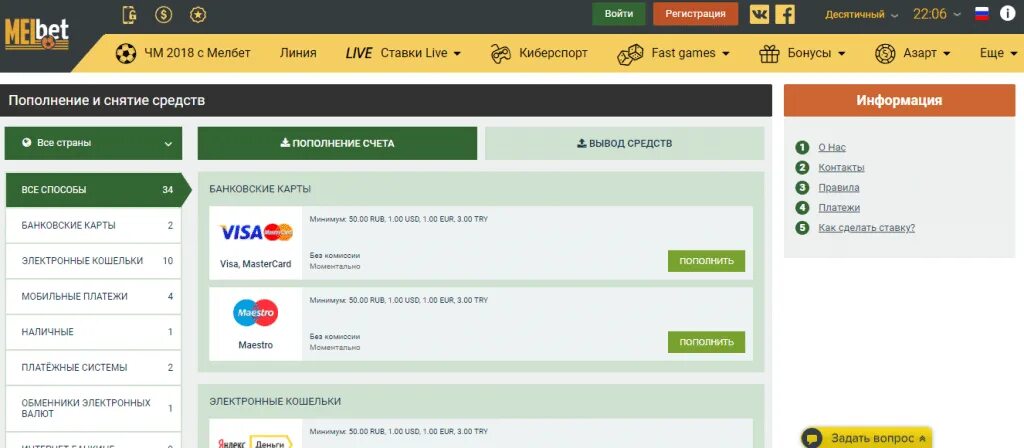1024x448 pixels.
Task: Select Обменники электронных валют category
Action: point(93,408)
